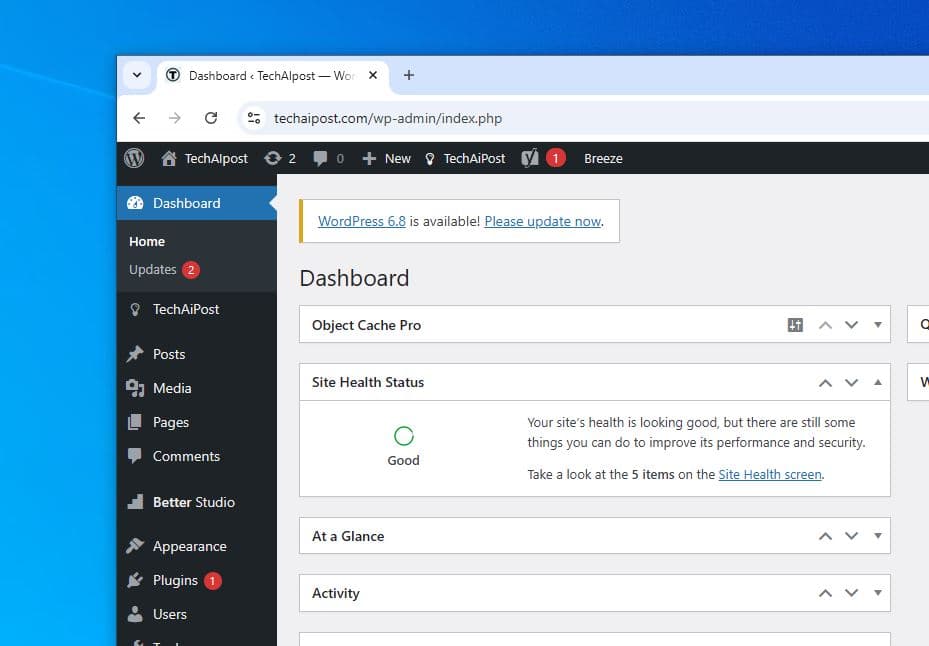Open the TechAIpost site home link
Image resolution: width=929 pixels, height=646 pixels.
(204, 158)
